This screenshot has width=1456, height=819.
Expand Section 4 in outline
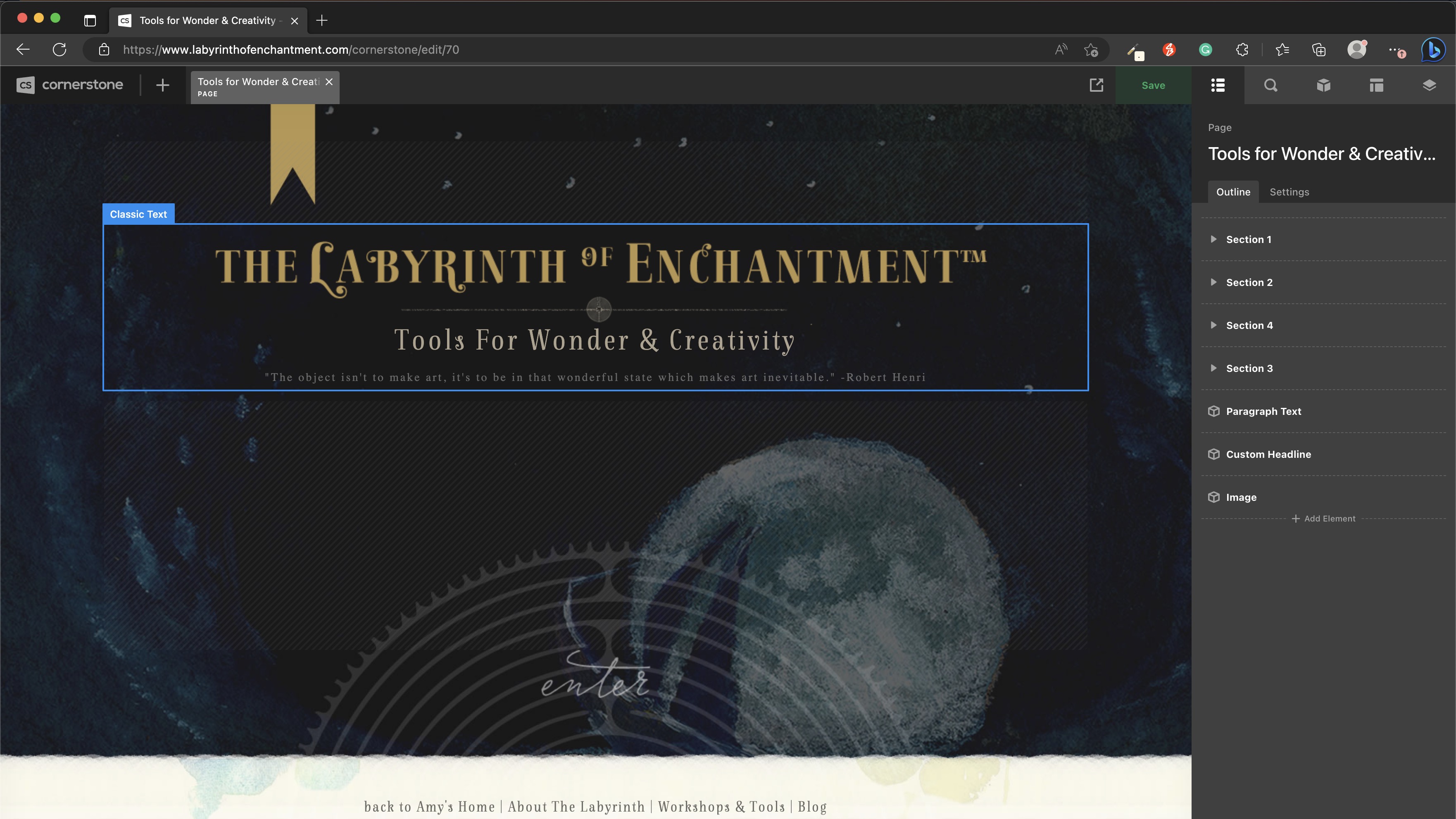coord(1213,325)
